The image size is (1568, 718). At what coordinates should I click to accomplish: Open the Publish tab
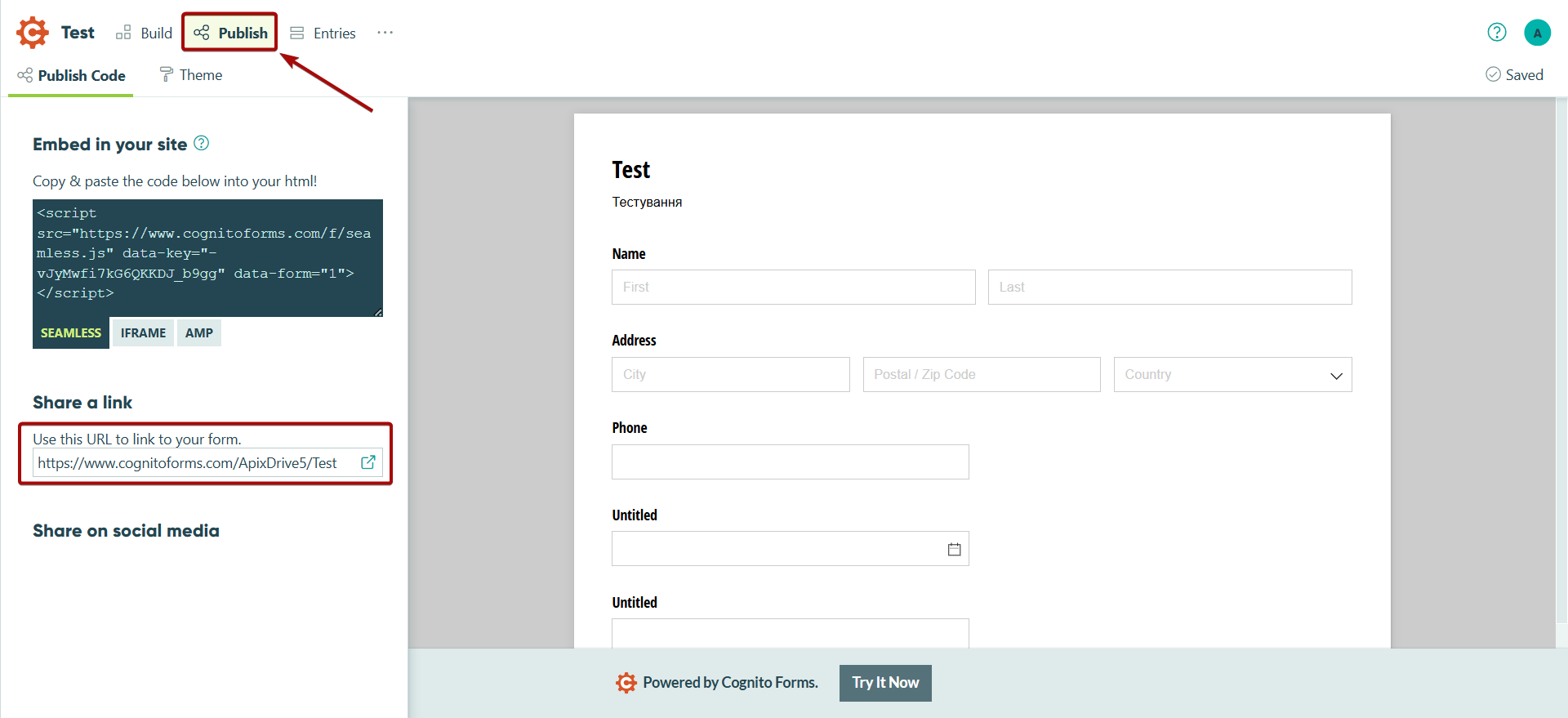click(230, 33)
